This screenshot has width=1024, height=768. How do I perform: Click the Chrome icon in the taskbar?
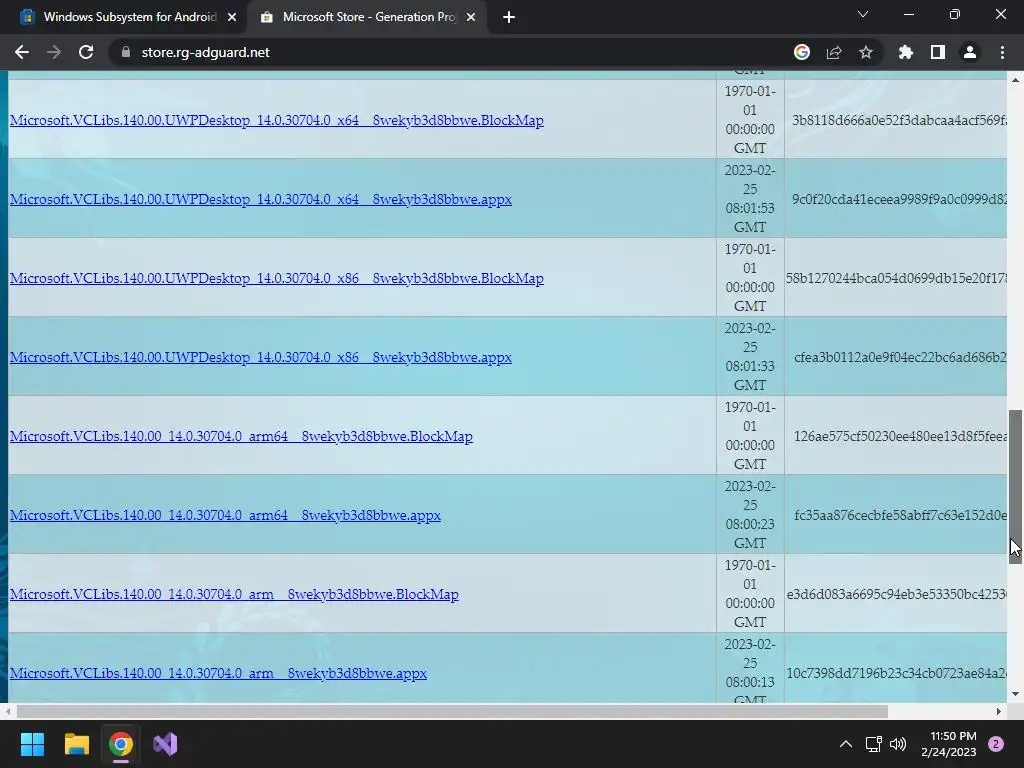click(121, 744)
